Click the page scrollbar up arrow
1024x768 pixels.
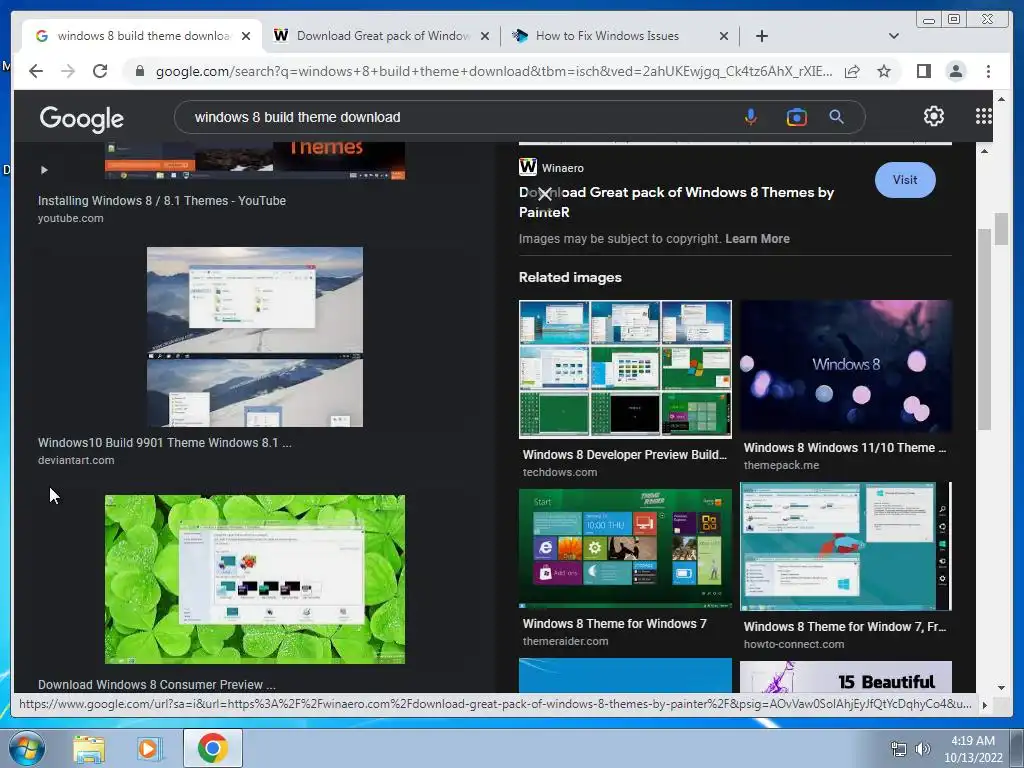[1001, 99]
